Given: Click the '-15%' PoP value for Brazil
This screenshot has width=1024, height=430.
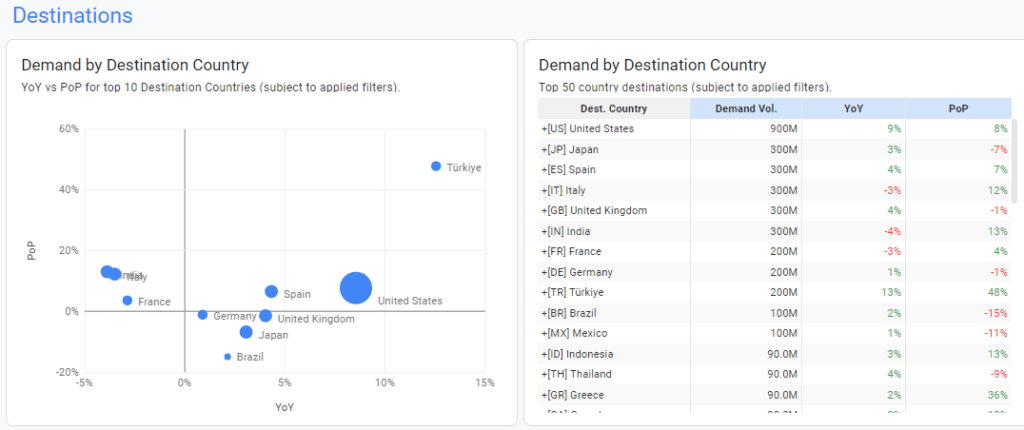Looking at the screenshot, I should pyautogui.click(x=997, y=313).
